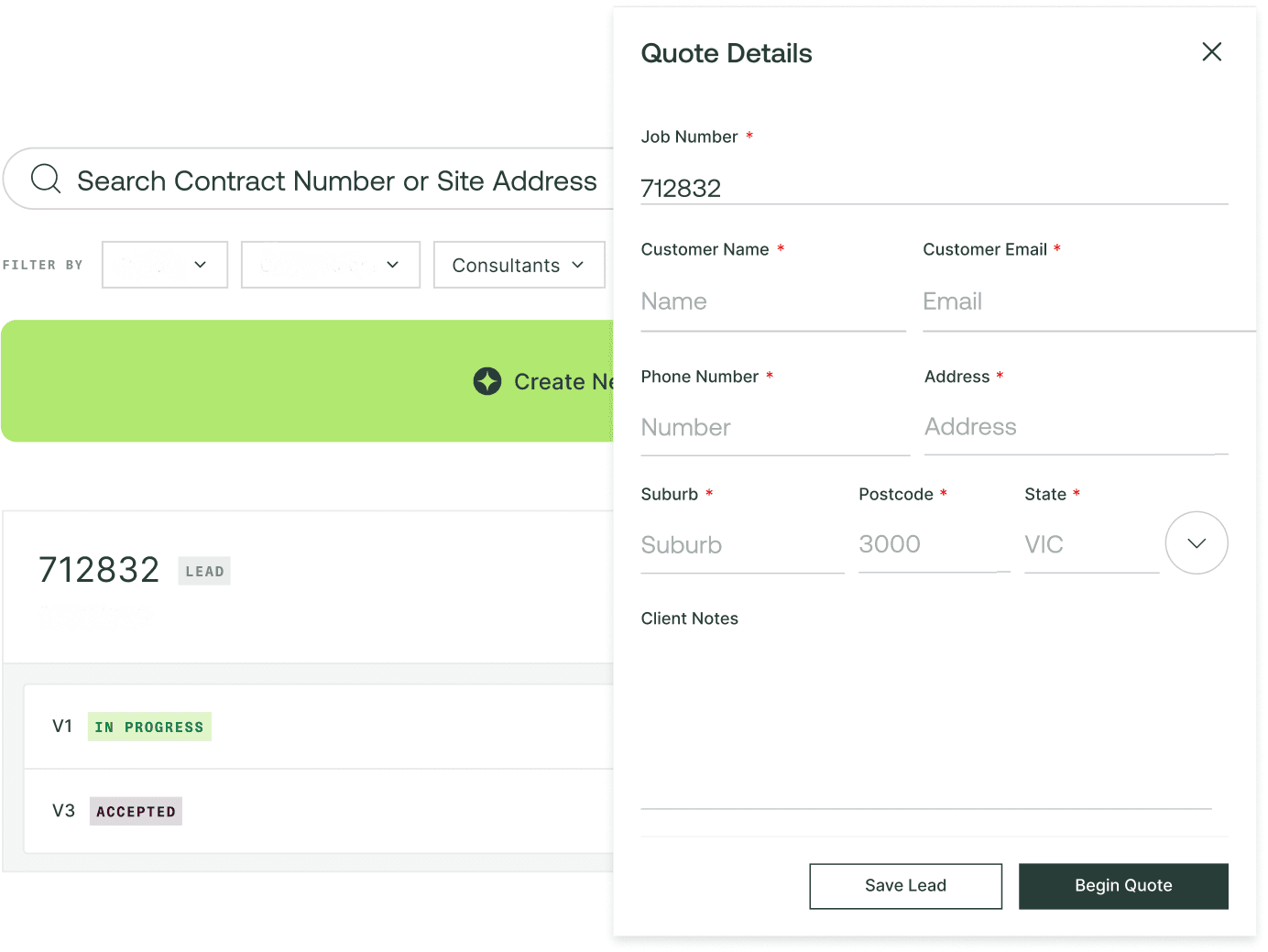Image resolution: width=1268 pixels, height=952 pixels.
Task: Focus the Customer Name input field
Action: point(771,302)
